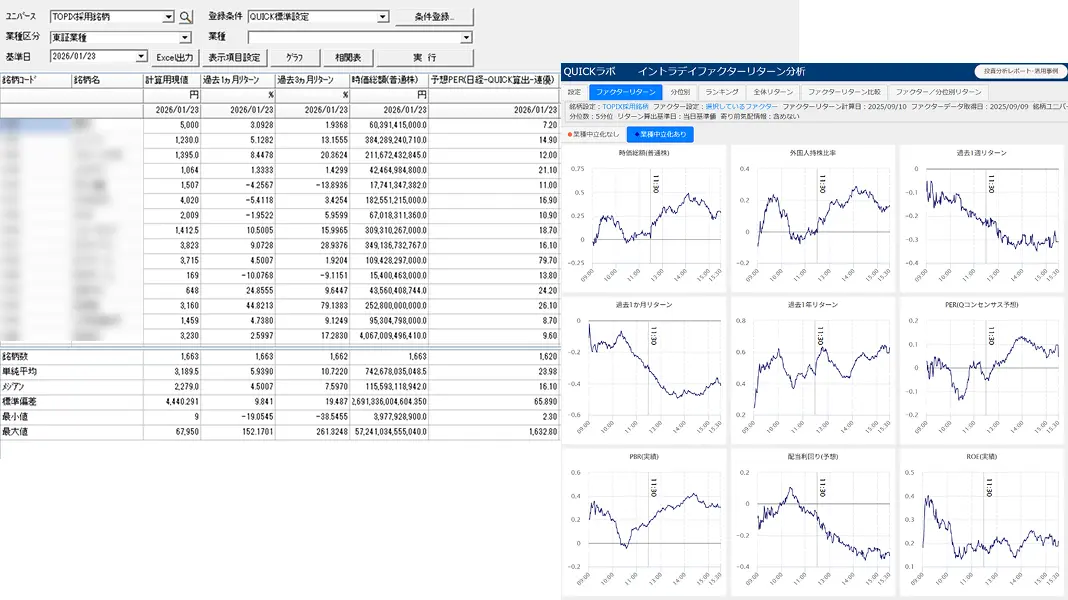Click the 過去1年リターン factor chart
This screenshot has width=1068, height=600.
point(813,370)
